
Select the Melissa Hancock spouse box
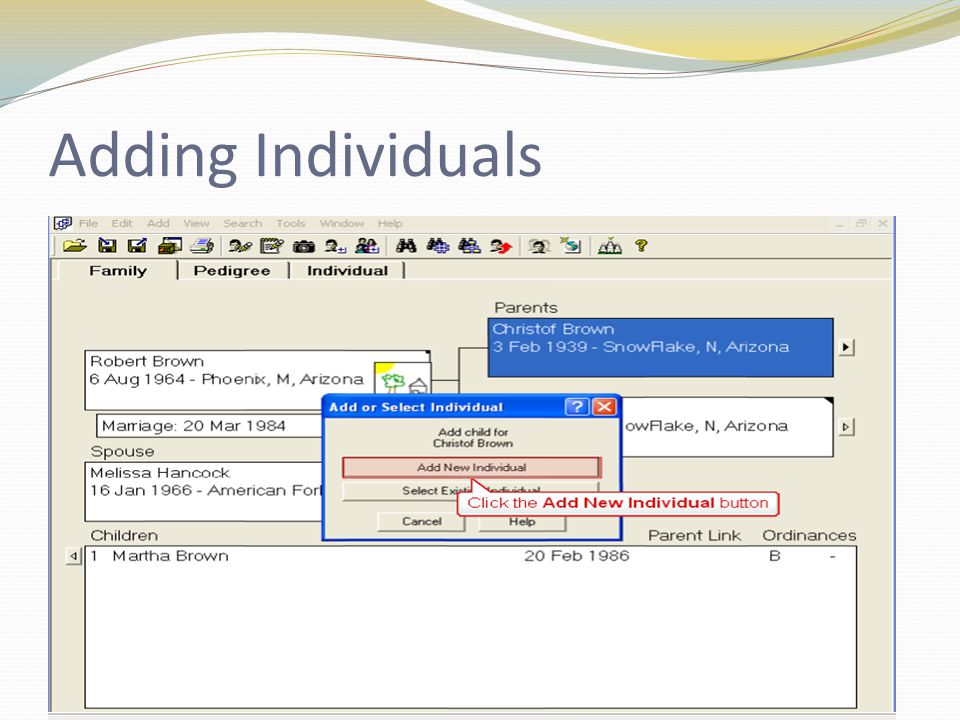pyautogui.click(x=204, y=492)
